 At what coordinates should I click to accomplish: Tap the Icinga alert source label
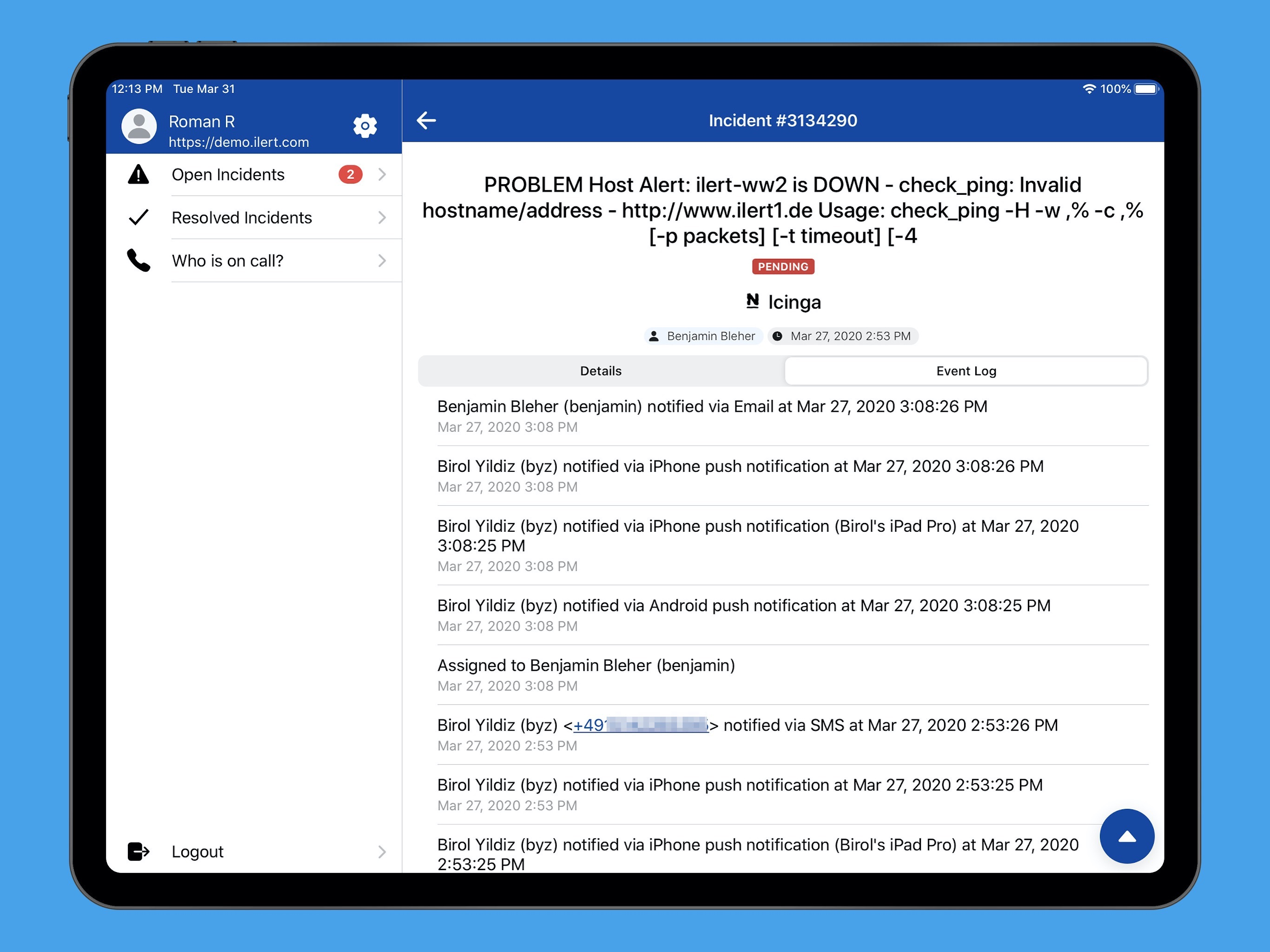click(x=794, y=302)
